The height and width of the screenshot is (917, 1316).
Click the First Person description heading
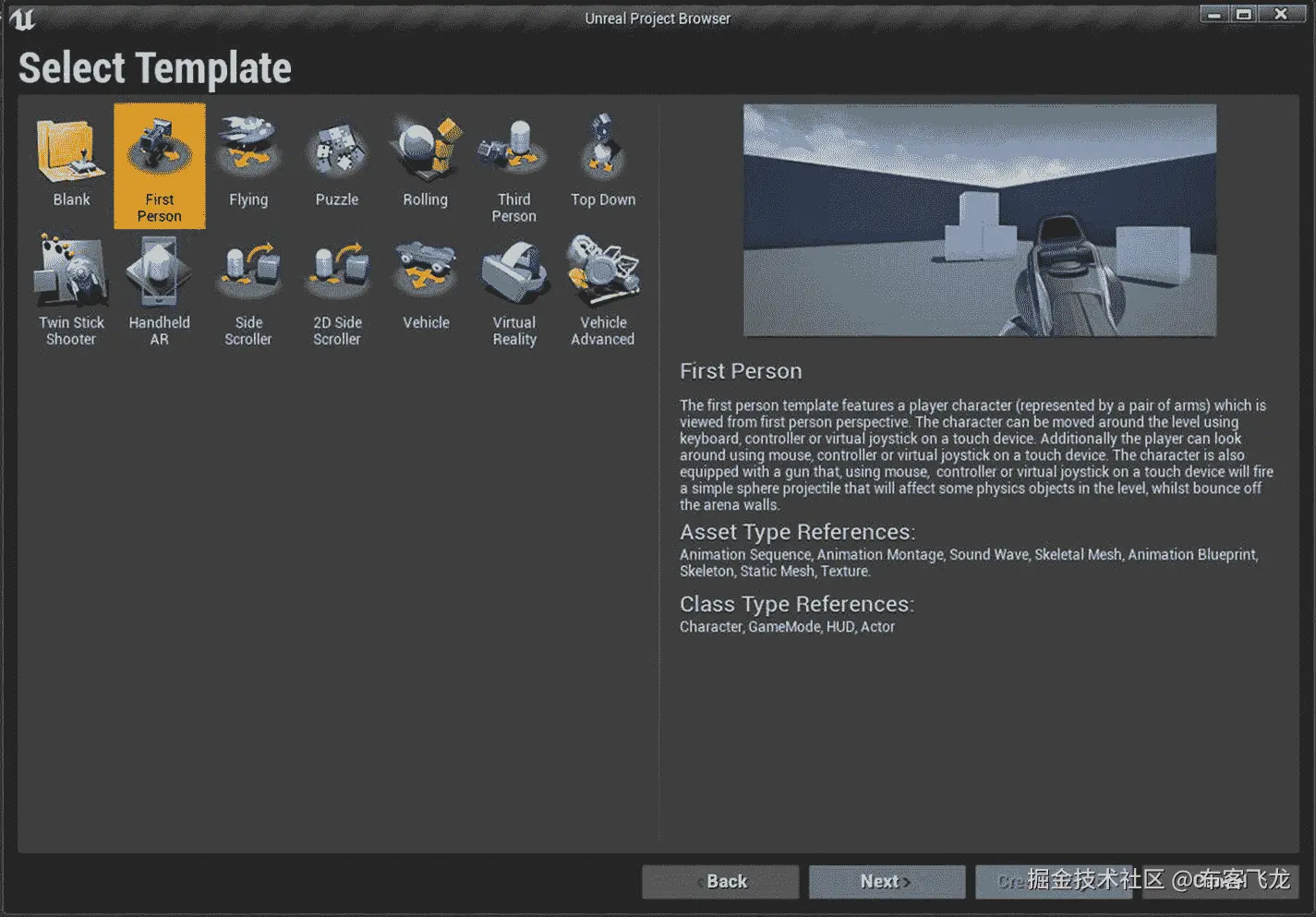[741, 371]
